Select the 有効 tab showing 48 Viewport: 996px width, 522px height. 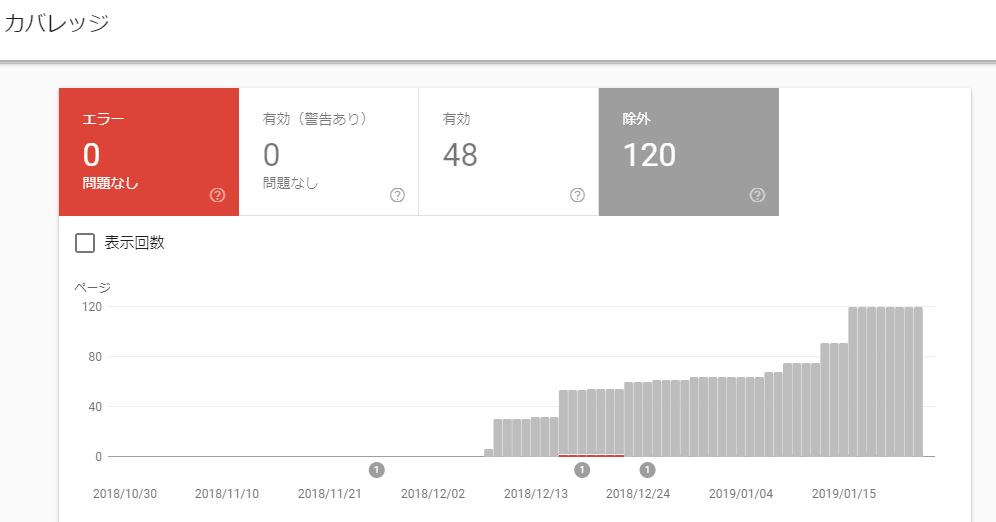pos(508,152)
